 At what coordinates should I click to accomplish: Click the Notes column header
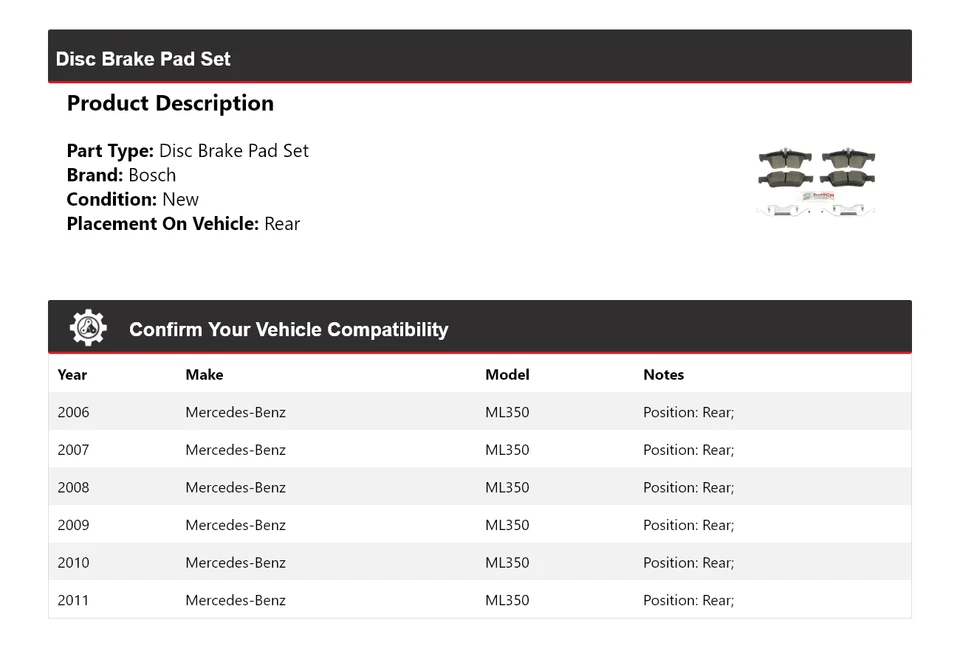663,375
